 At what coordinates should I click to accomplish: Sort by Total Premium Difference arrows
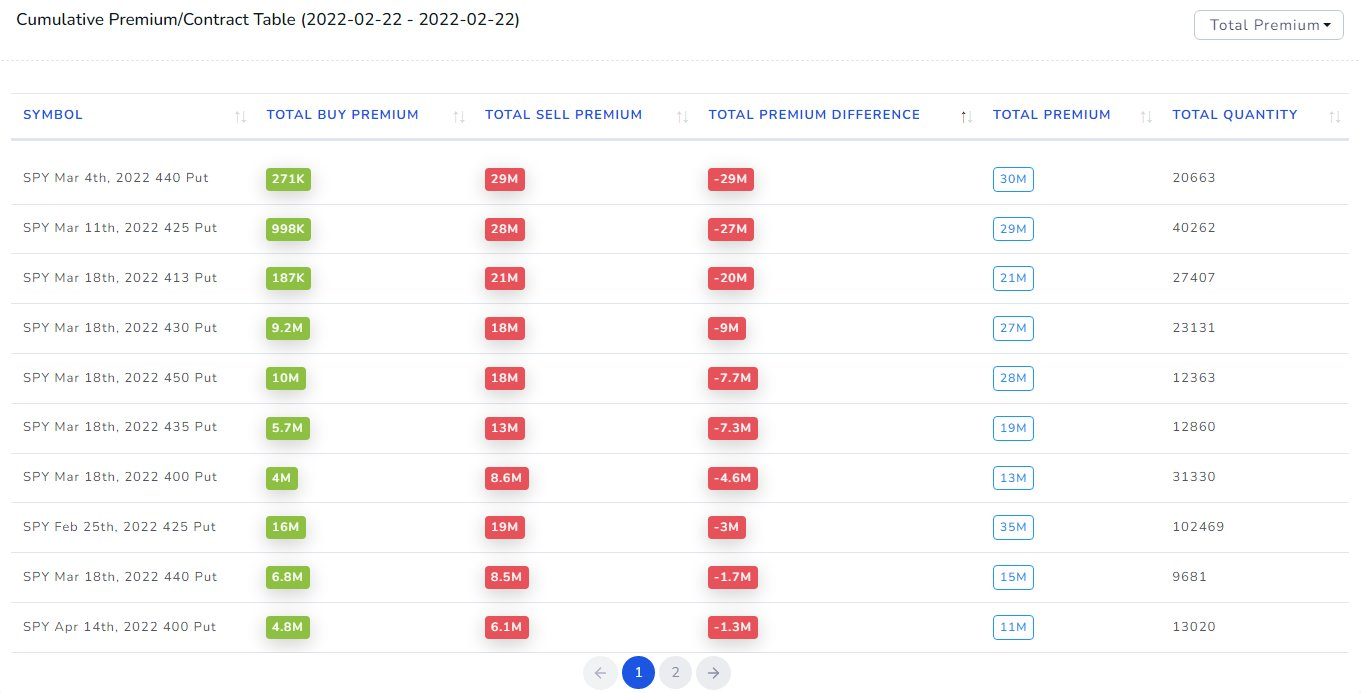966,117
